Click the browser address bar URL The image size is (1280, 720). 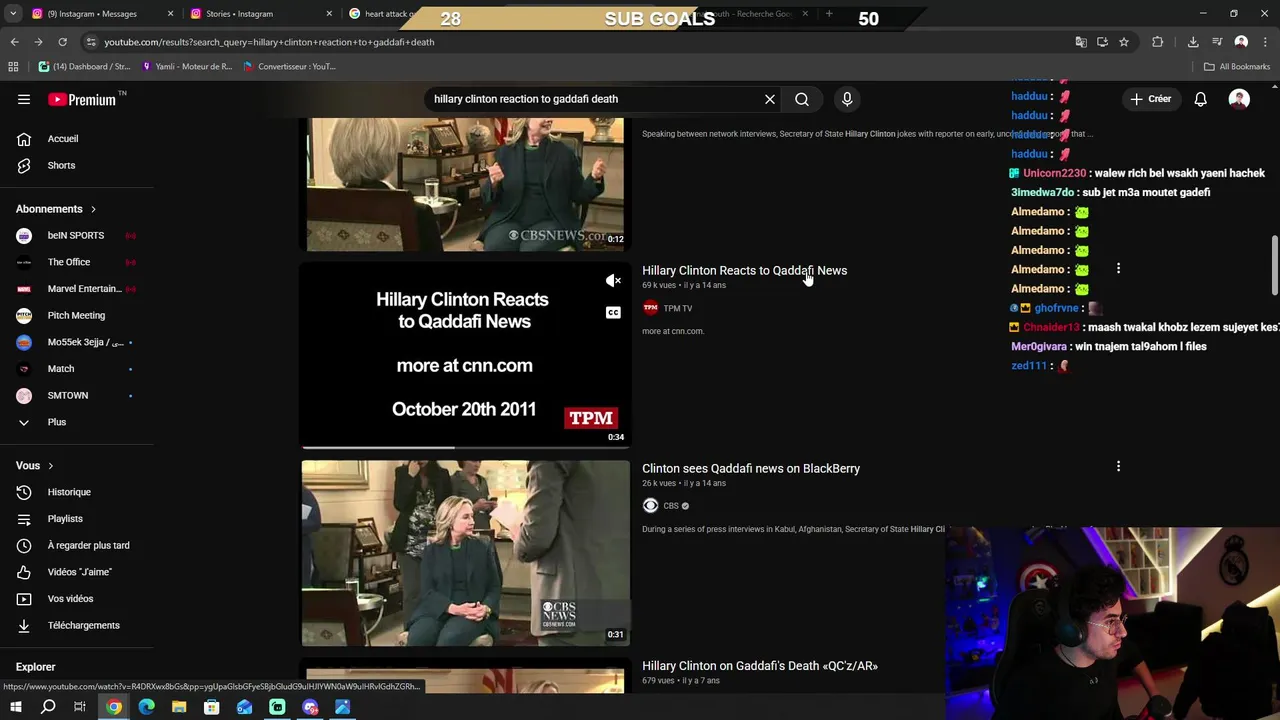pos(269,42)
